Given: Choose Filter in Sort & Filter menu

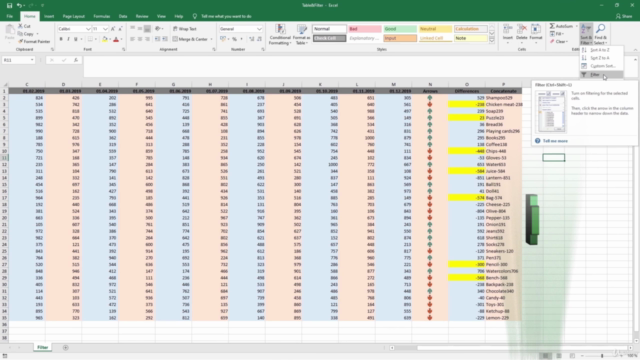Looking at the screenshot, I should coord(602,75).
